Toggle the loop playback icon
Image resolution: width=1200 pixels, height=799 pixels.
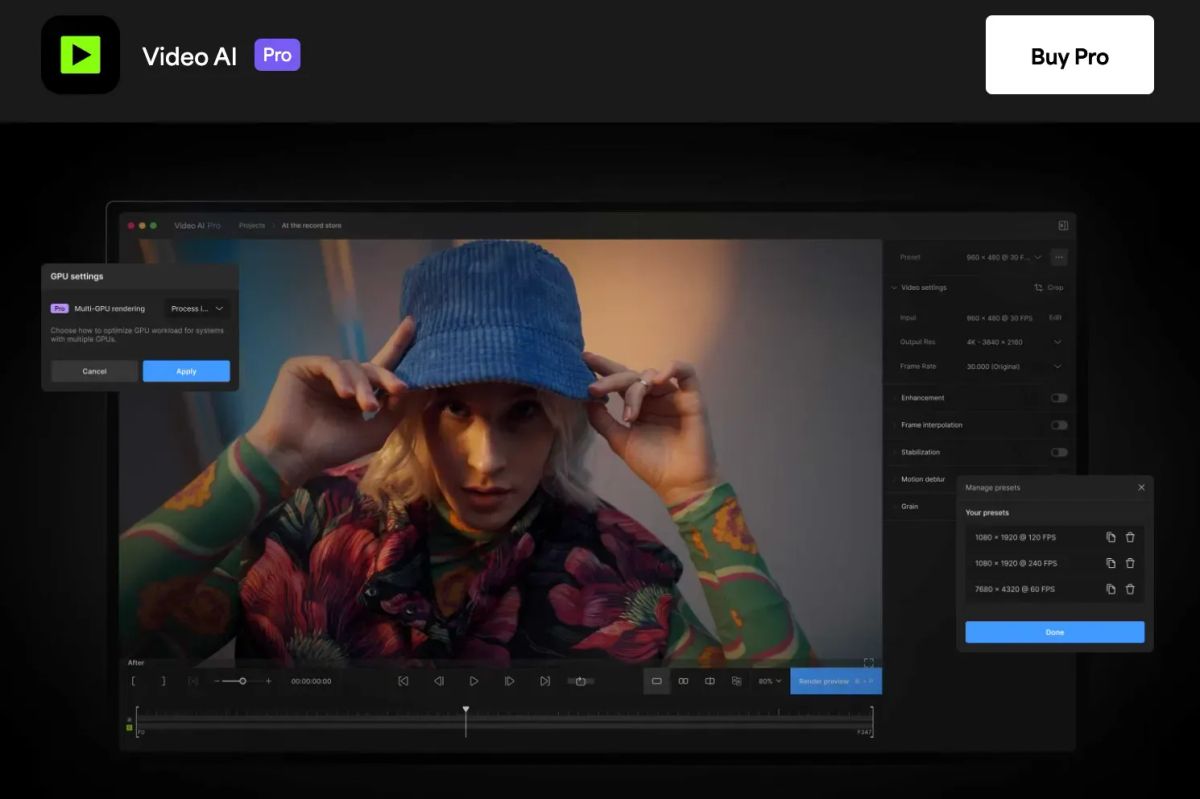tap(580, 681)
